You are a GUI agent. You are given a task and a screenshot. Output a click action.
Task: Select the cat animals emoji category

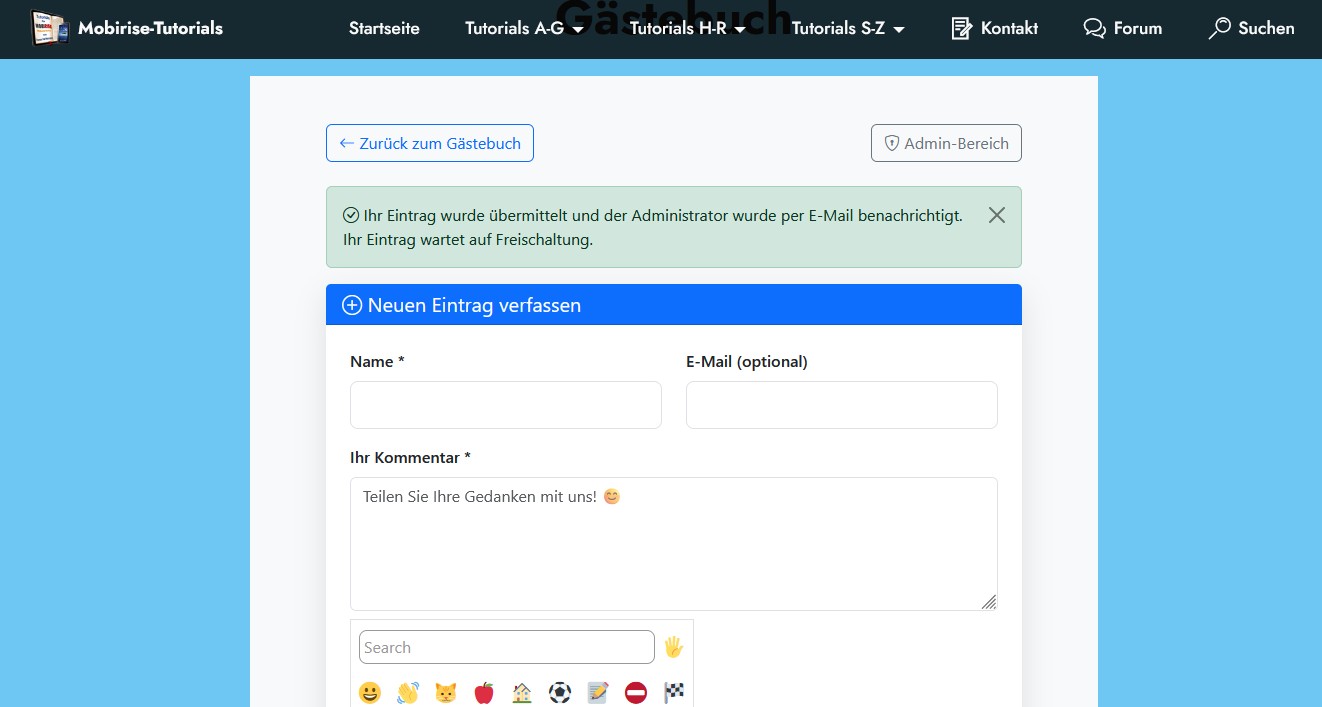pyautogui.click(x=446, y=692)
